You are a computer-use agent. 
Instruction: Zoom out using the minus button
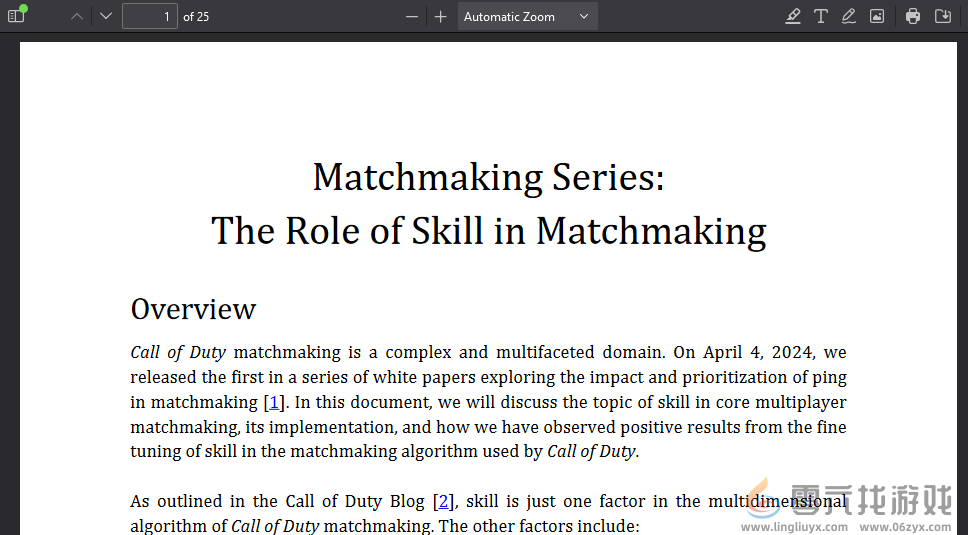click(x=411, y=16)
